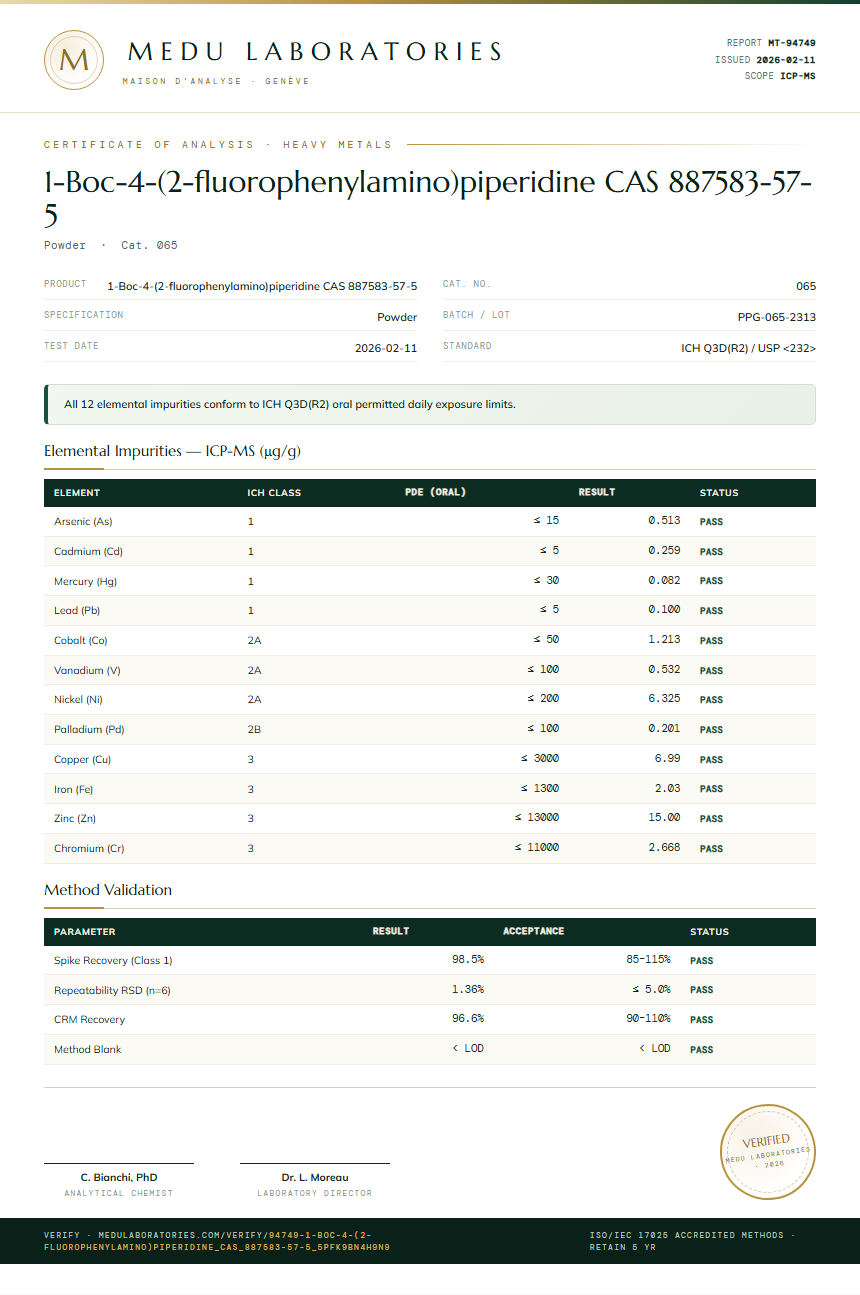
Task: Click the Medu Laboratories M logo
Action: click(x=74, y=60)
